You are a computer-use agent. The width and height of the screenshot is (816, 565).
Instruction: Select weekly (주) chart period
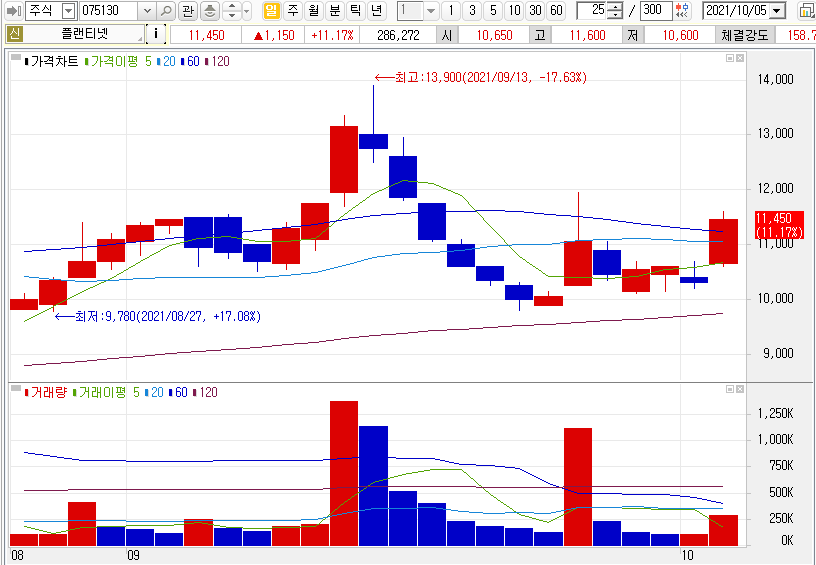[x=293, y=10]
